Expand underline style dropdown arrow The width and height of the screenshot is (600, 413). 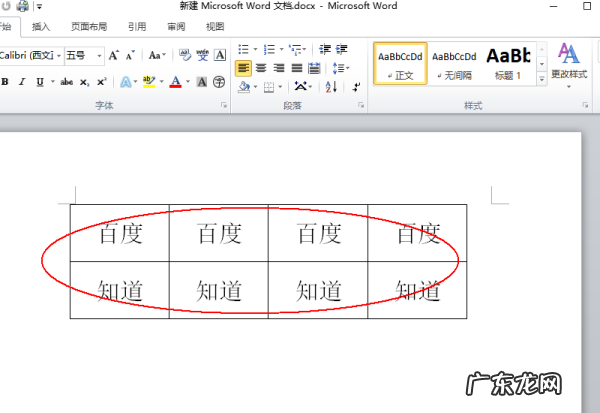pos(53,82)
